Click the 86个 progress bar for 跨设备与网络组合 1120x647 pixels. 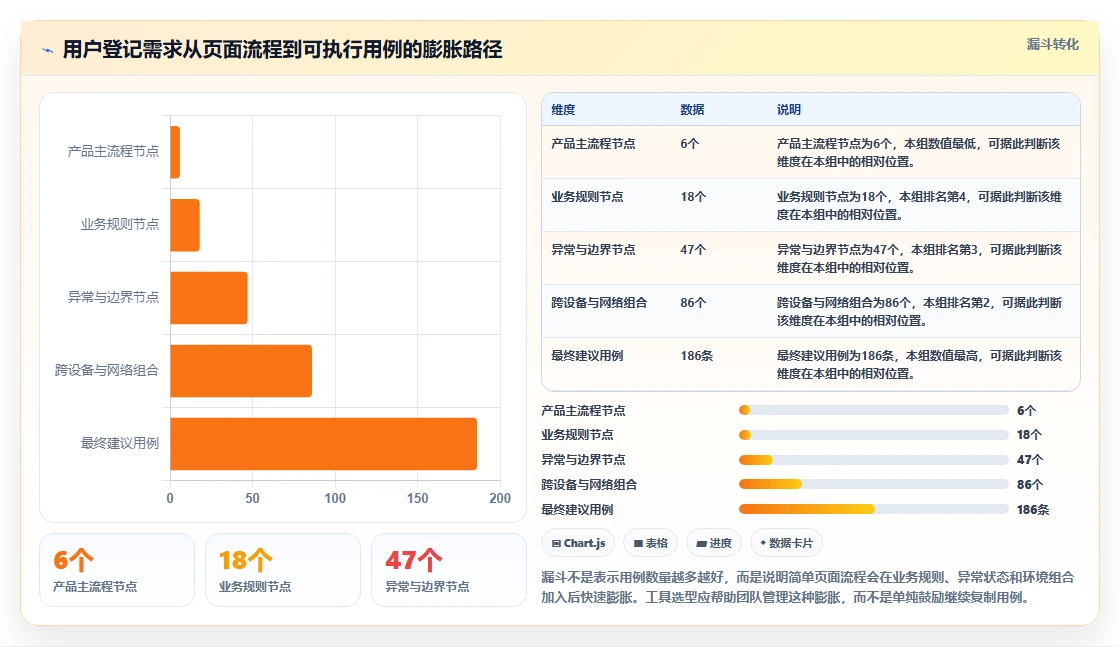[874, 484]
